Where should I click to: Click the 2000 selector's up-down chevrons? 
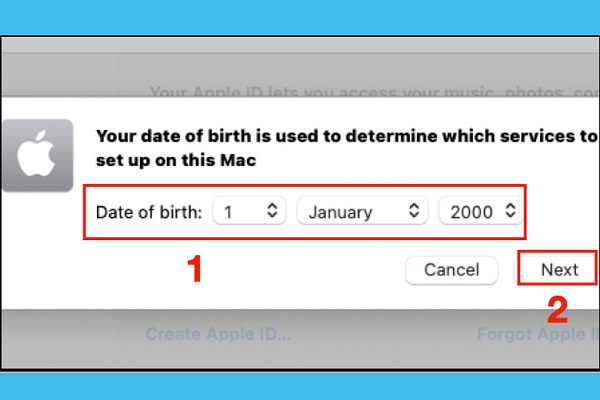pos(510,212)
